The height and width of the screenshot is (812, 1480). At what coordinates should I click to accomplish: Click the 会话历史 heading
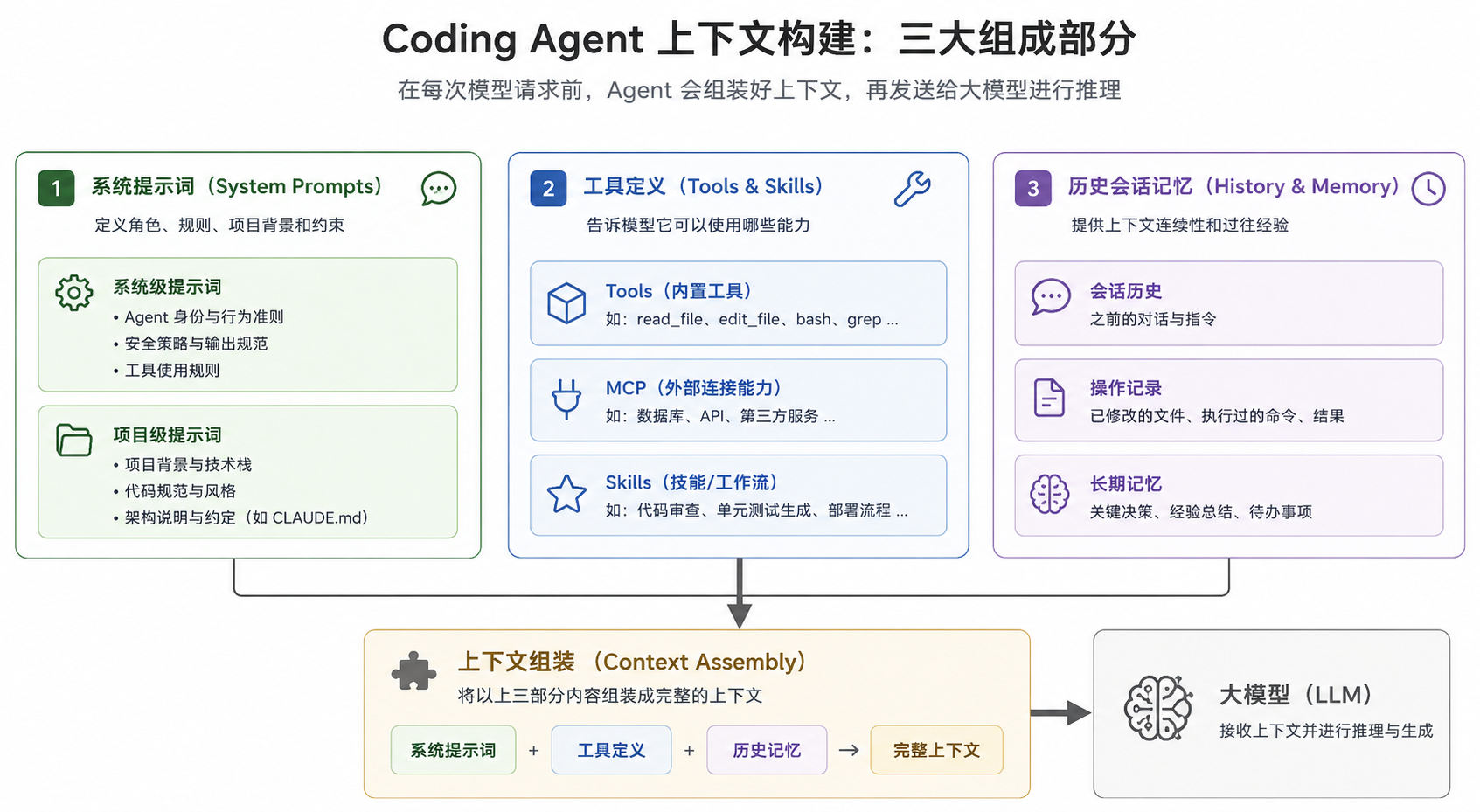coord(1125,291)
